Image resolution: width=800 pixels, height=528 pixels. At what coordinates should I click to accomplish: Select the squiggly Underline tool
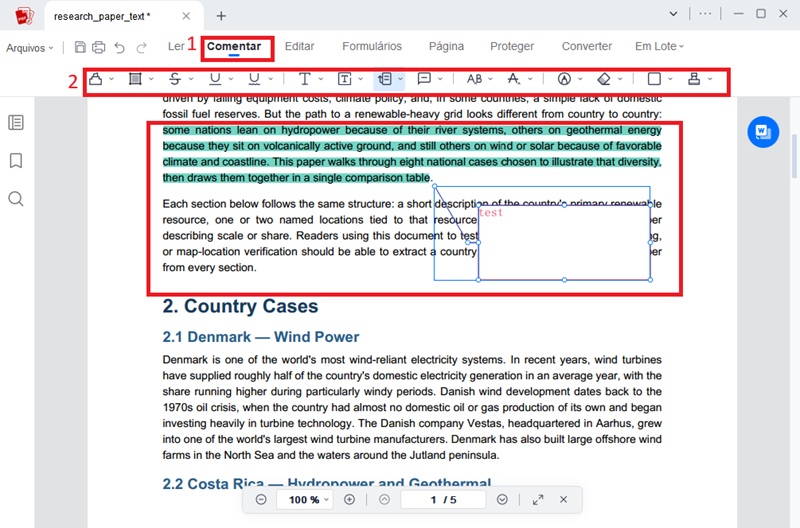click(254, 79)
